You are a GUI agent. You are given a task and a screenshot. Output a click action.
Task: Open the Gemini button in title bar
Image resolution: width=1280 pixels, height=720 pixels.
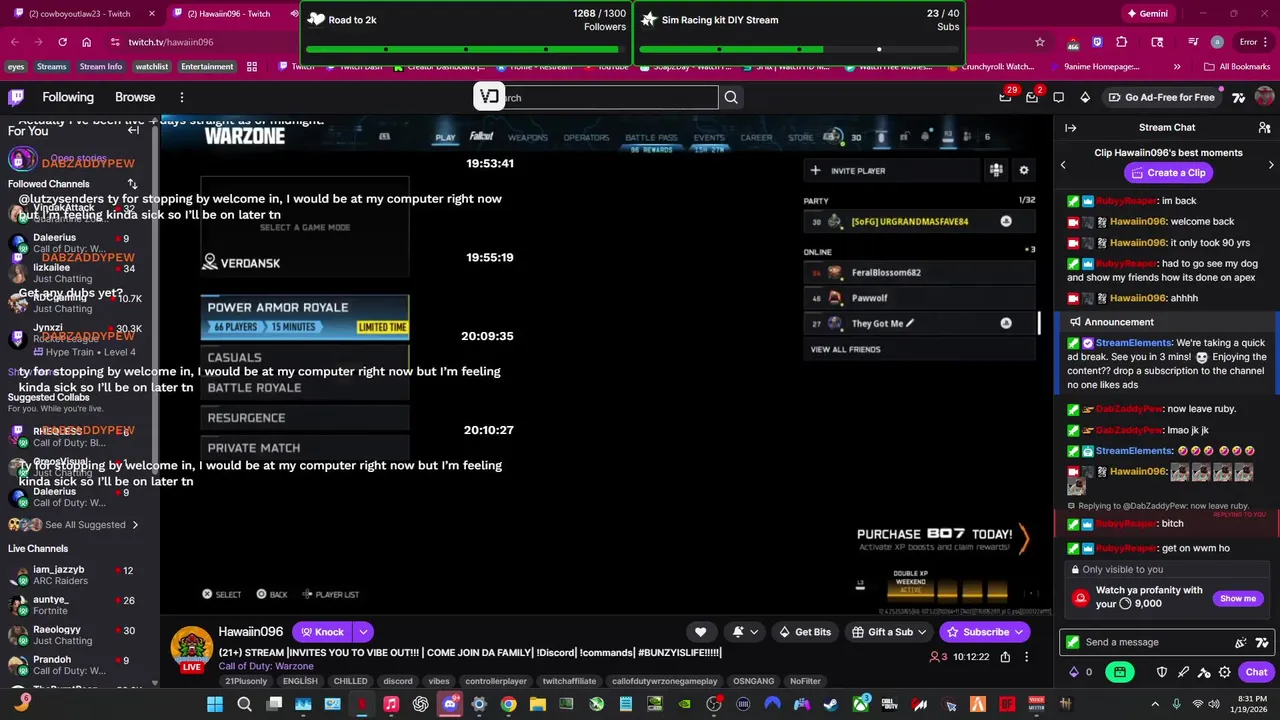click(x=1146, y=14)
